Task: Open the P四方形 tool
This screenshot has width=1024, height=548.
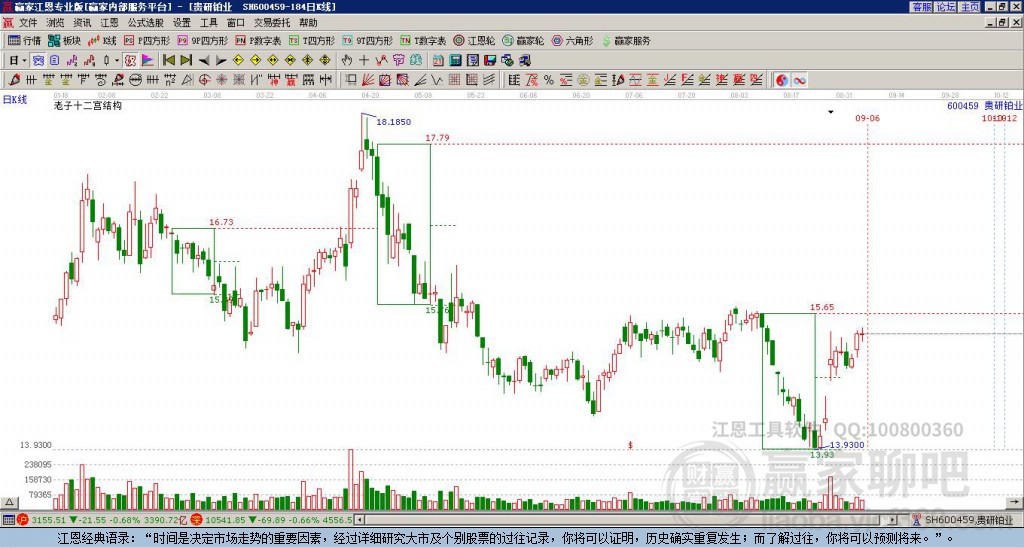Action: click(147, 40)
